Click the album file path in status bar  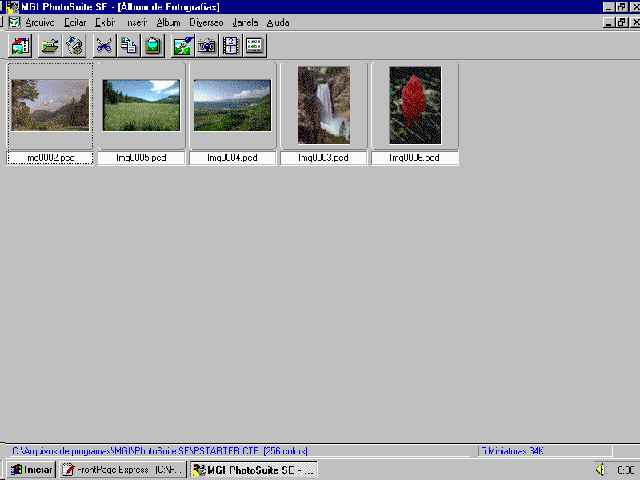(x=160, y=451)
